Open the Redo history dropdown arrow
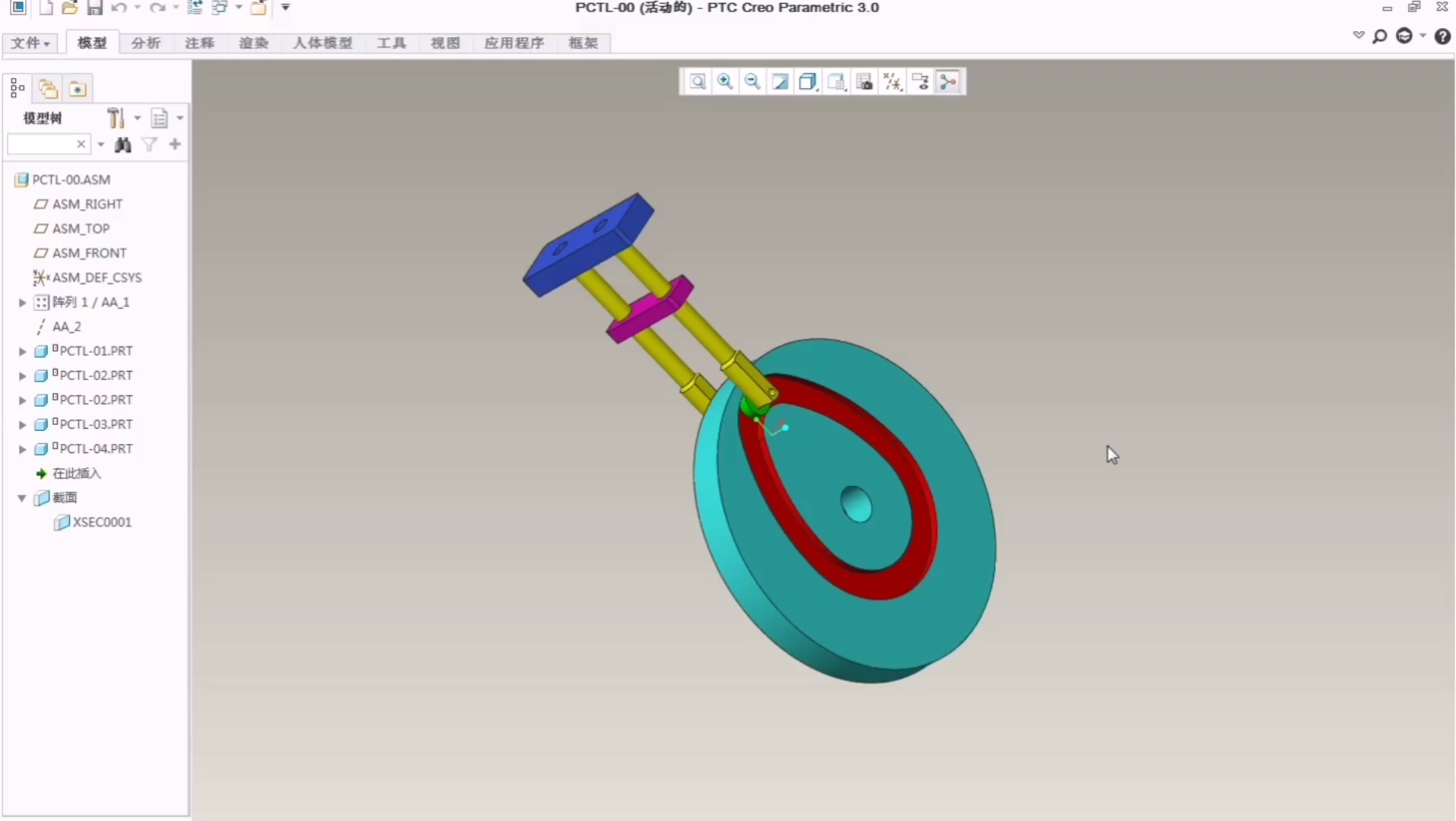1456x821 pixels. tap(176, 8)
